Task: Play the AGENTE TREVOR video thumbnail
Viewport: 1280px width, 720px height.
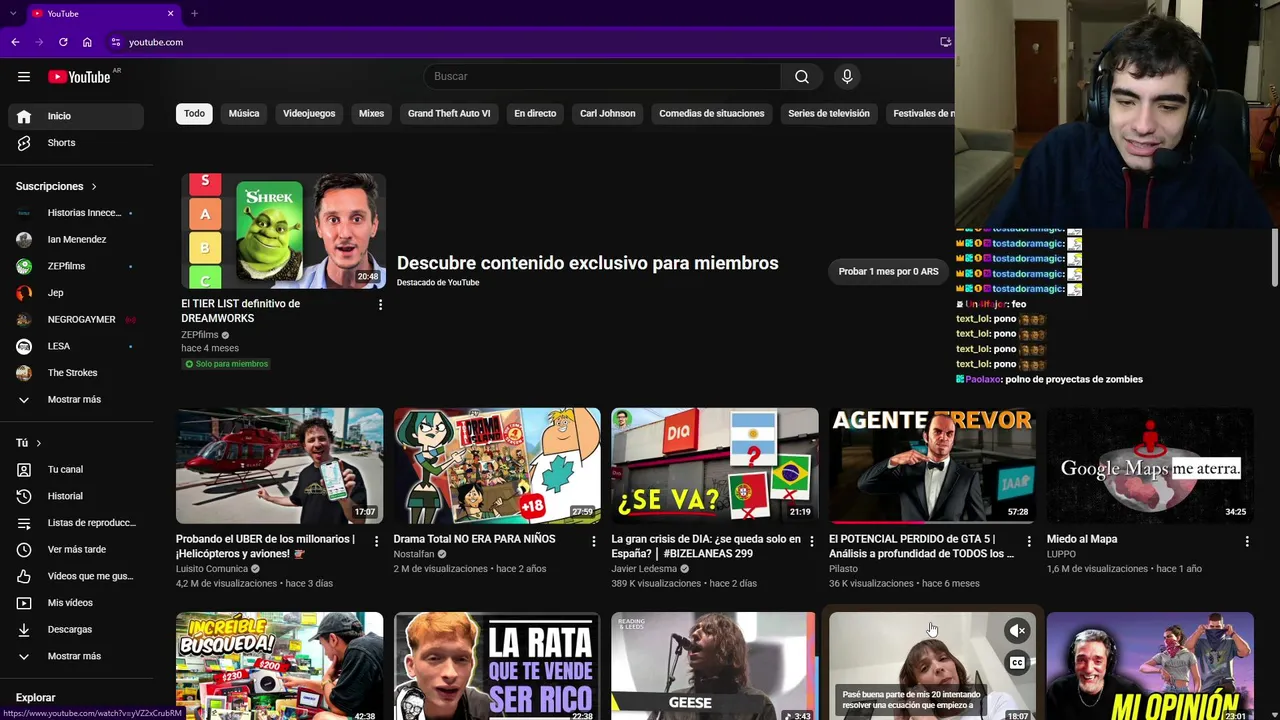Action: point(932,466)
